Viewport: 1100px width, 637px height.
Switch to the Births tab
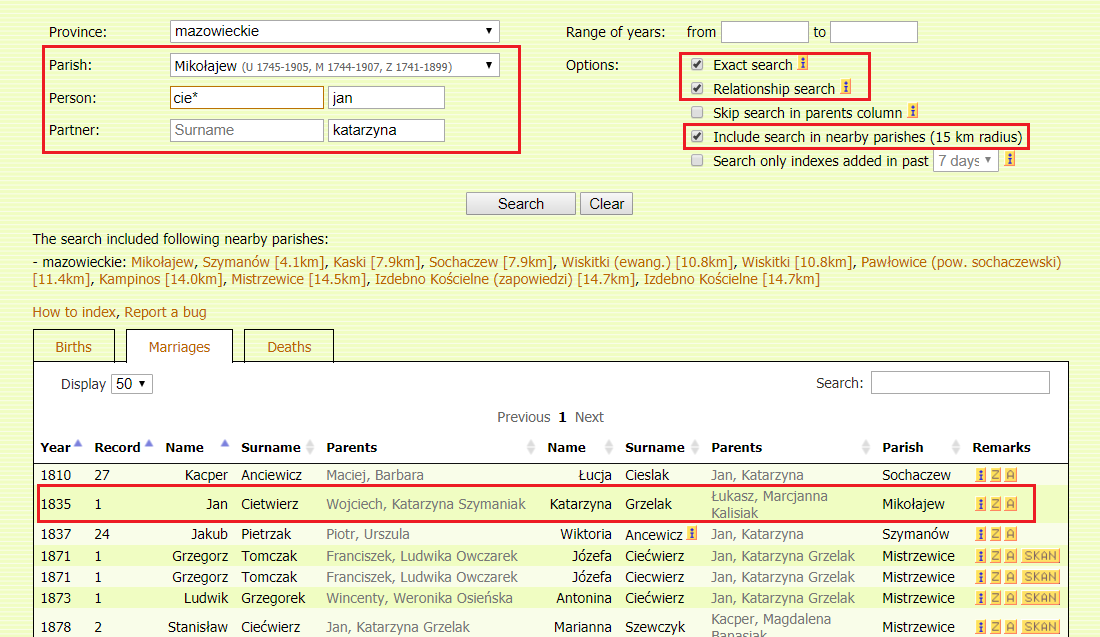73,347
